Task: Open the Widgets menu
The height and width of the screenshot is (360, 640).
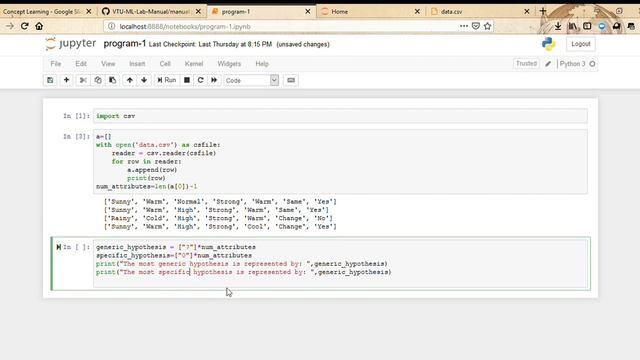Action: tap(229, 64)
